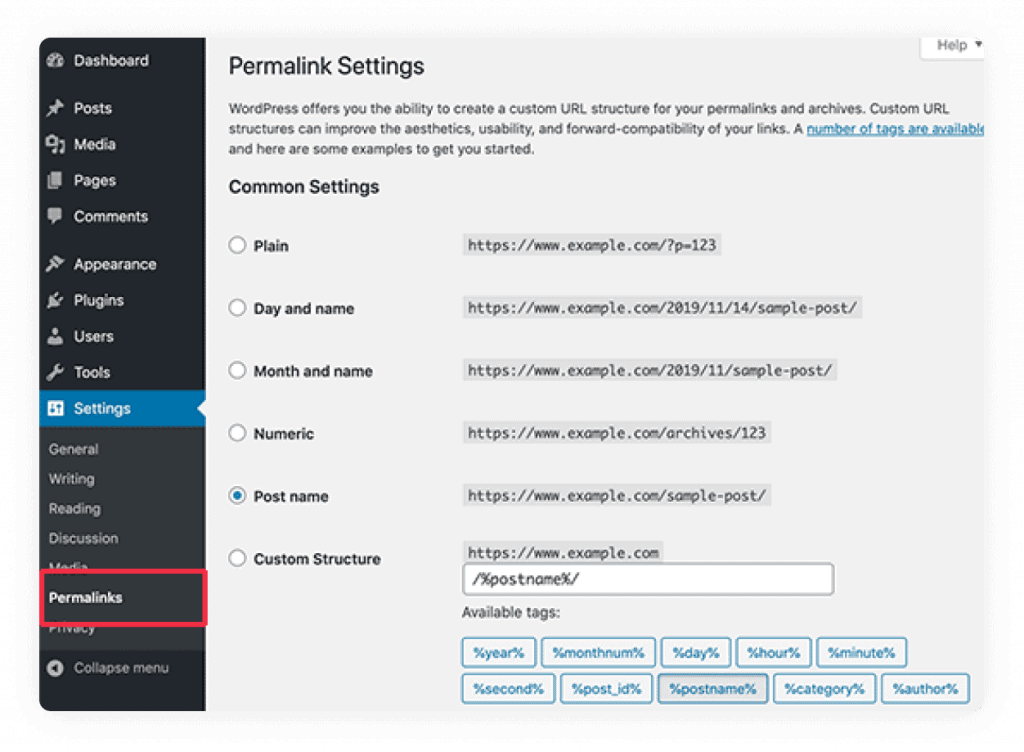1024x752 pixels.
Task: Insert the %second% tag
Action: tap(508, 689)
